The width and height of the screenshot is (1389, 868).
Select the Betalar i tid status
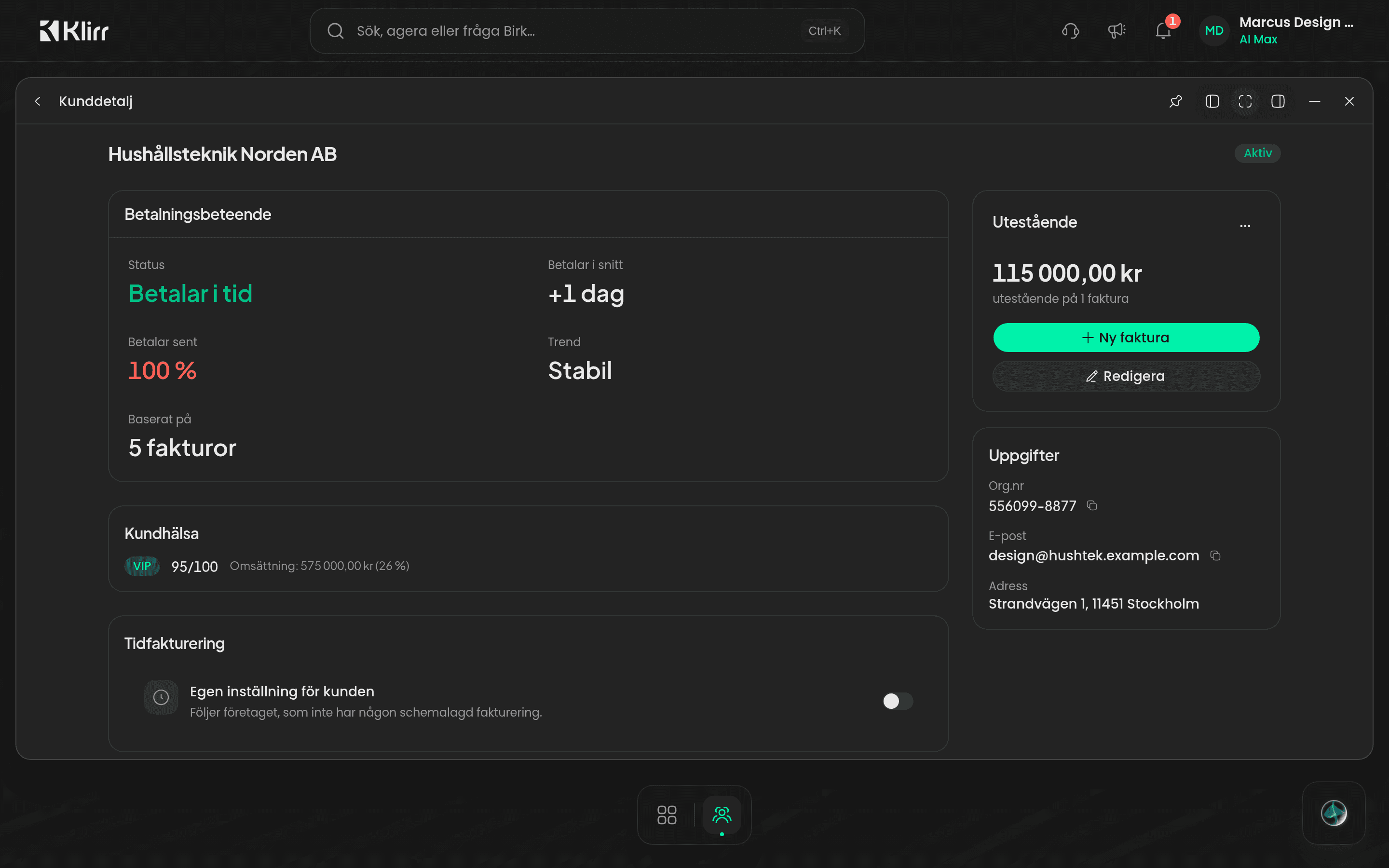[x=191, y=294]
